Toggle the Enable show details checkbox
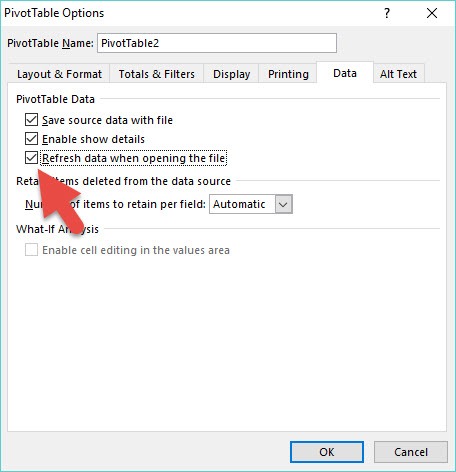This screenshot has width=456, height=472. pyautogui.click(x=31, y=139)
